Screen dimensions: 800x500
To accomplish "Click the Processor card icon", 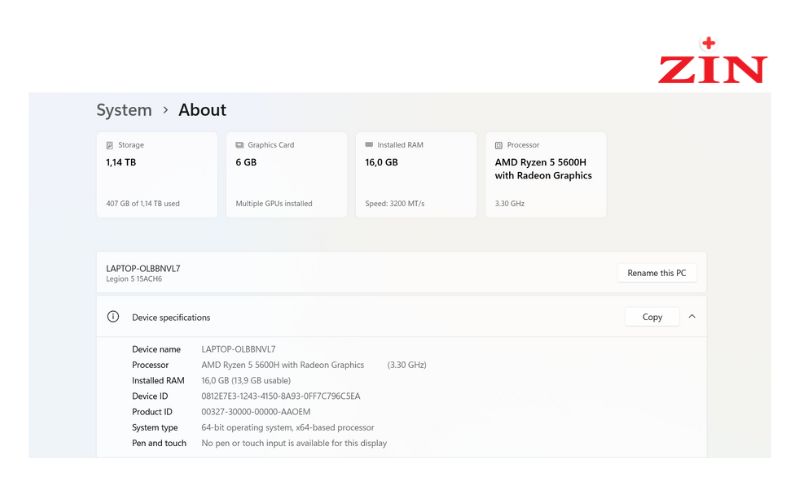I will click(498, 145).
